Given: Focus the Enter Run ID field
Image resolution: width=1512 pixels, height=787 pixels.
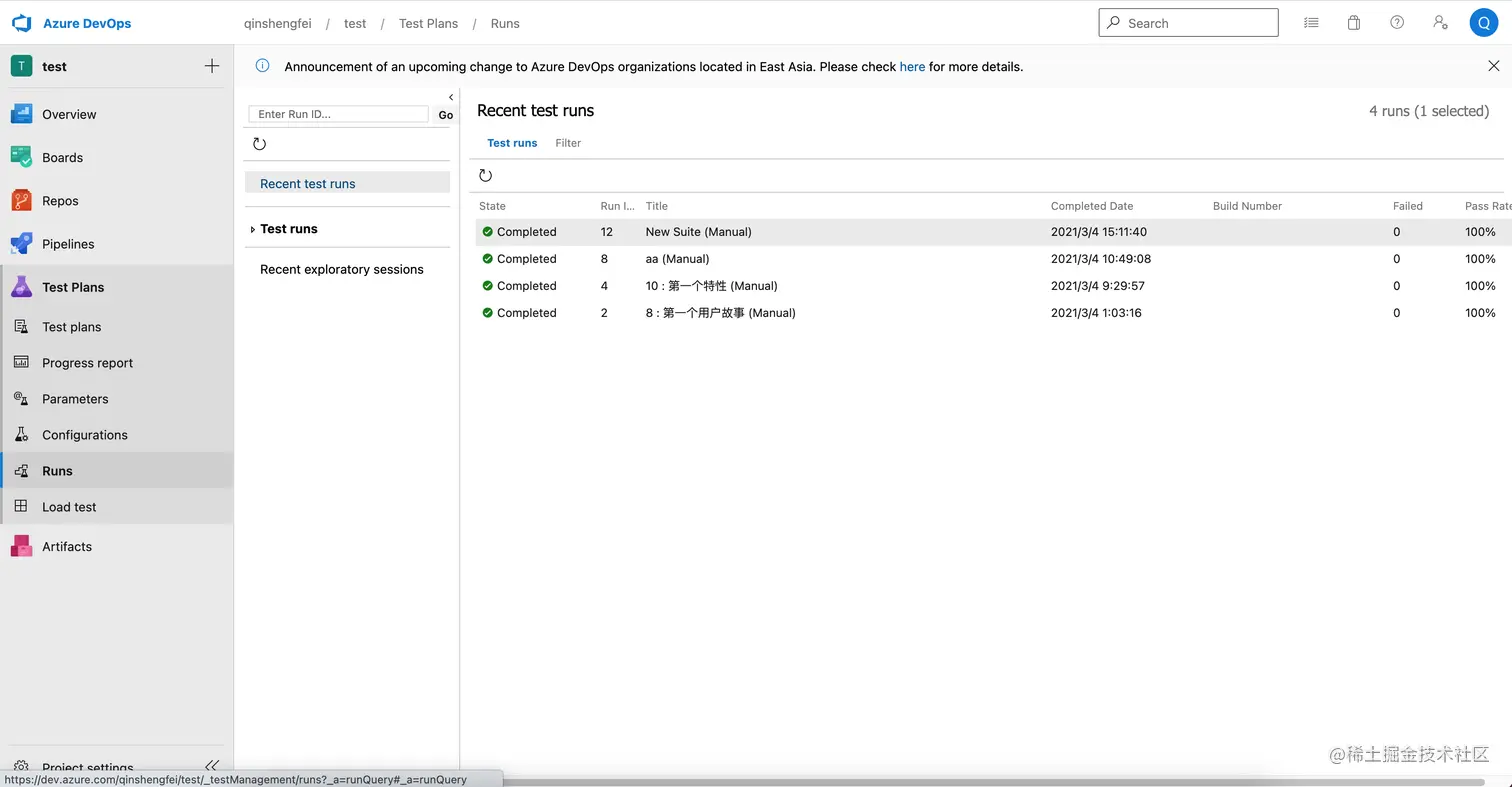Looking at the screenshot, I should click(x=338, y=114).
